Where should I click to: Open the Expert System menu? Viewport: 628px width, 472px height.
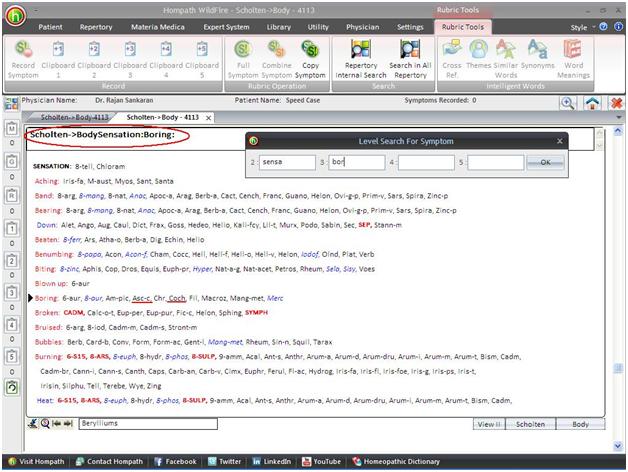point(226,27)
